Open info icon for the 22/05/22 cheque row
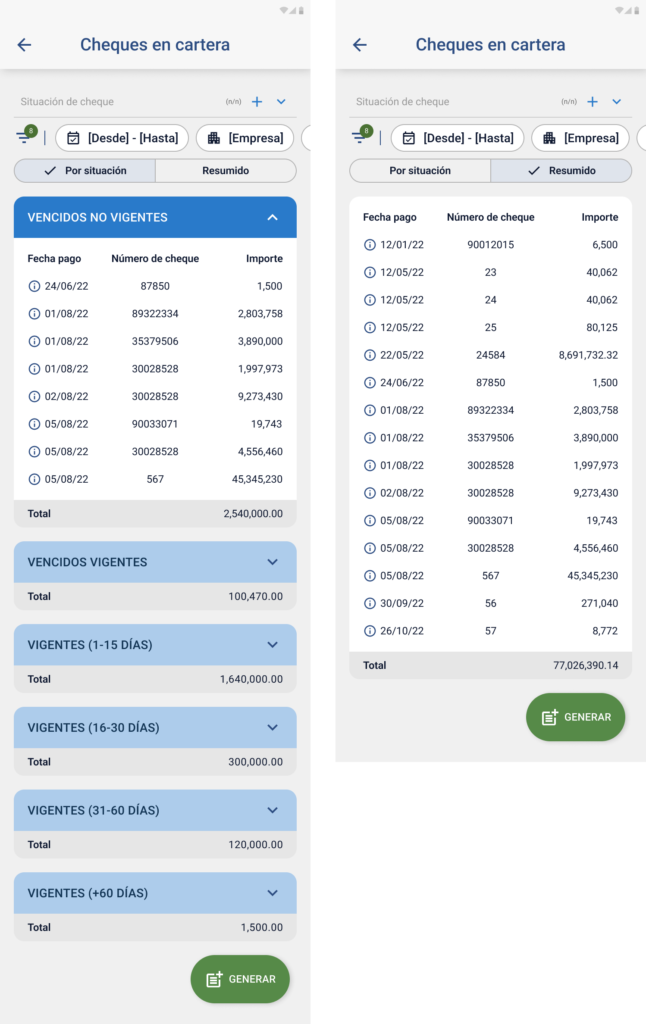The width and height of the screenshot is (646, 1024). 369,355
